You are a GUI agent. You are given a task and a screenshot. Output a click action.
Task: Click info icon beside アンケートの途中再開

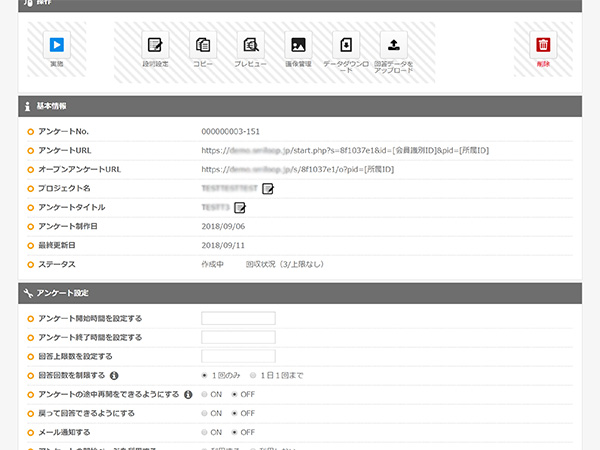pyautogui.click(x=189, y=395)
